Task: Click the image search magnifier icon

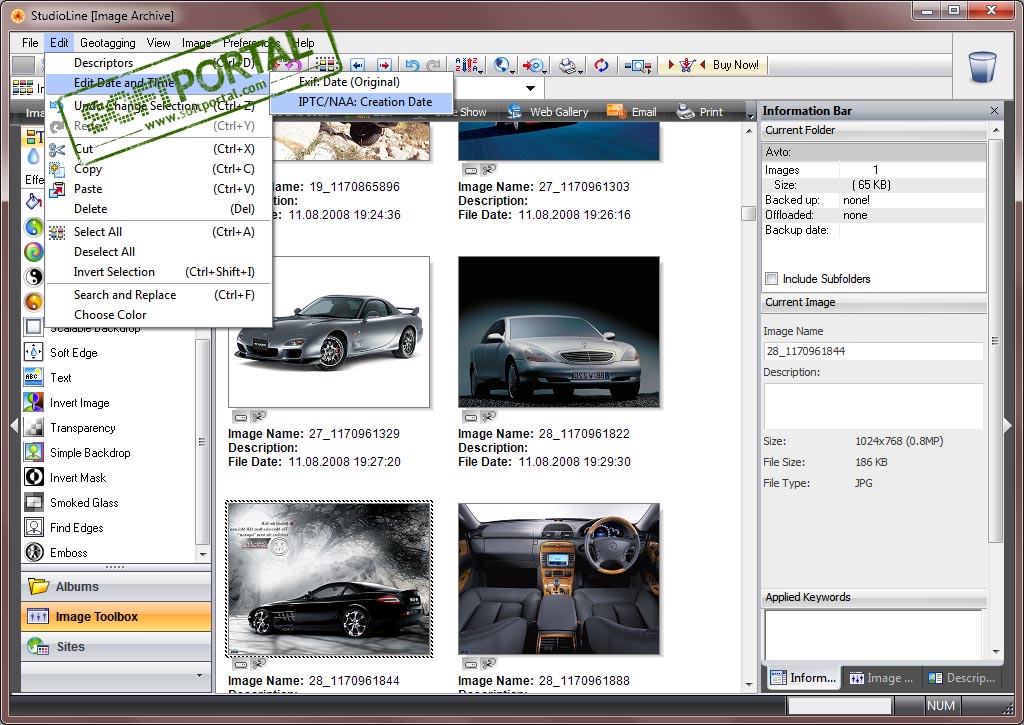Action: (637, 65)
